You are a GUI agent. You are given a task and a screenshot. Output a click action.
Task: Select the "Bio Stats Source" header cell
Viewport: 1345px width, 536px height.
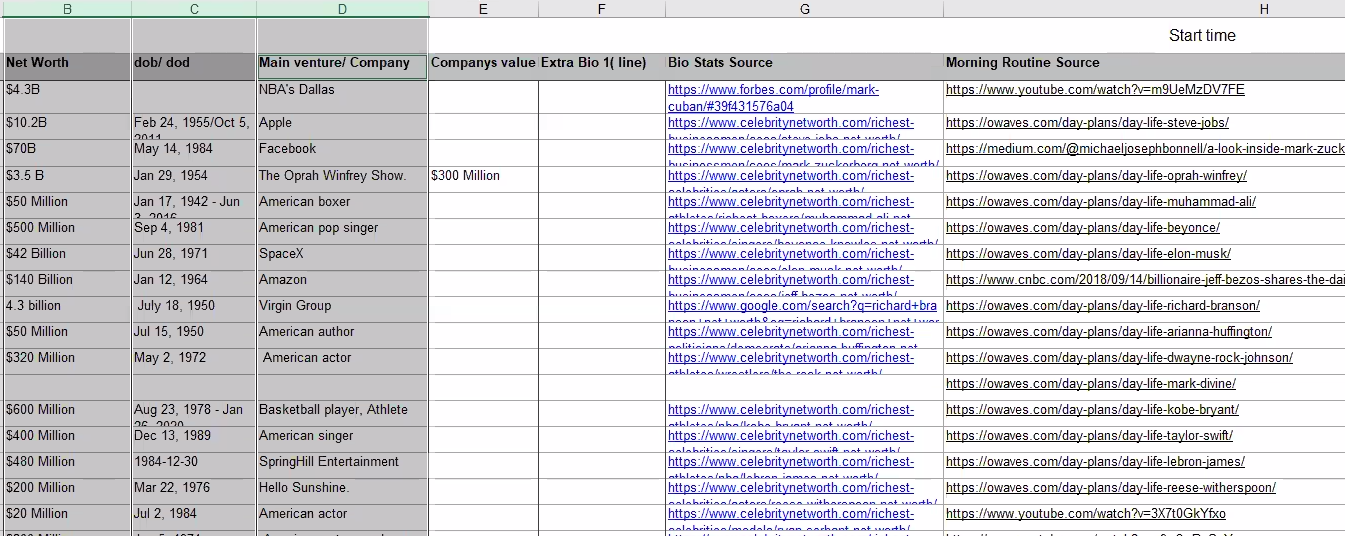[720, 63]
